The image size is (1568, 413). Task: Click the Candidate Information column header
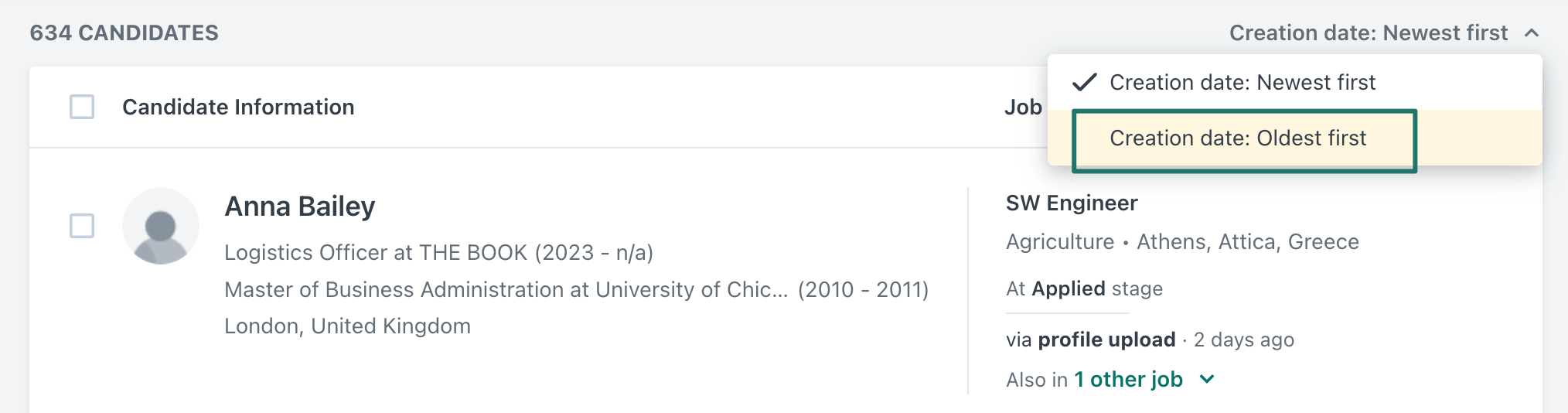pos(238,107)
